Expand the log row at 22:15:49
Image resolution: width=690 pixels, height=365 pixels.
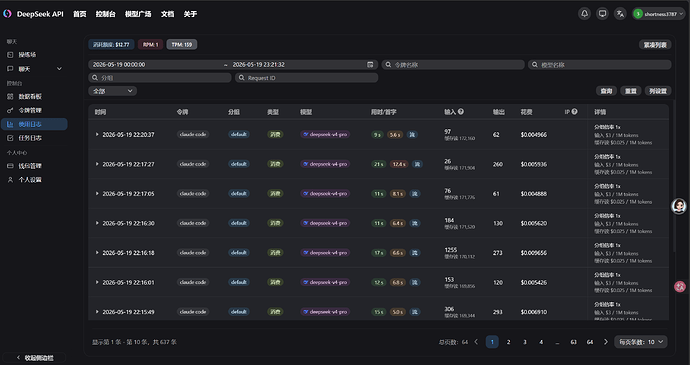click(x=97, y=312)
